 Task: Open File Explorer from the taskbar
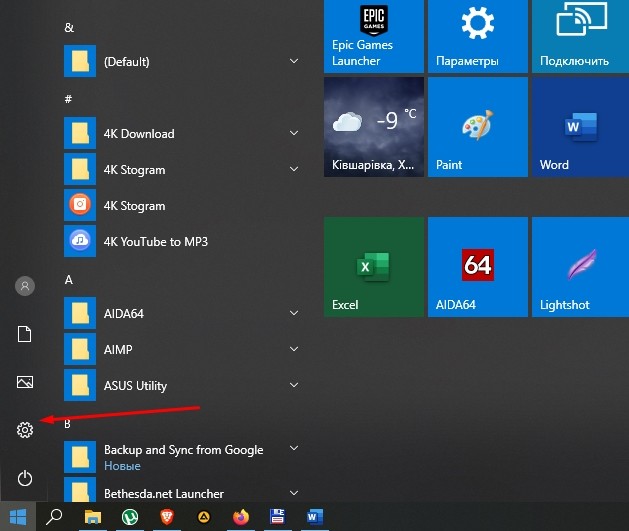click(x=93, y=517)
